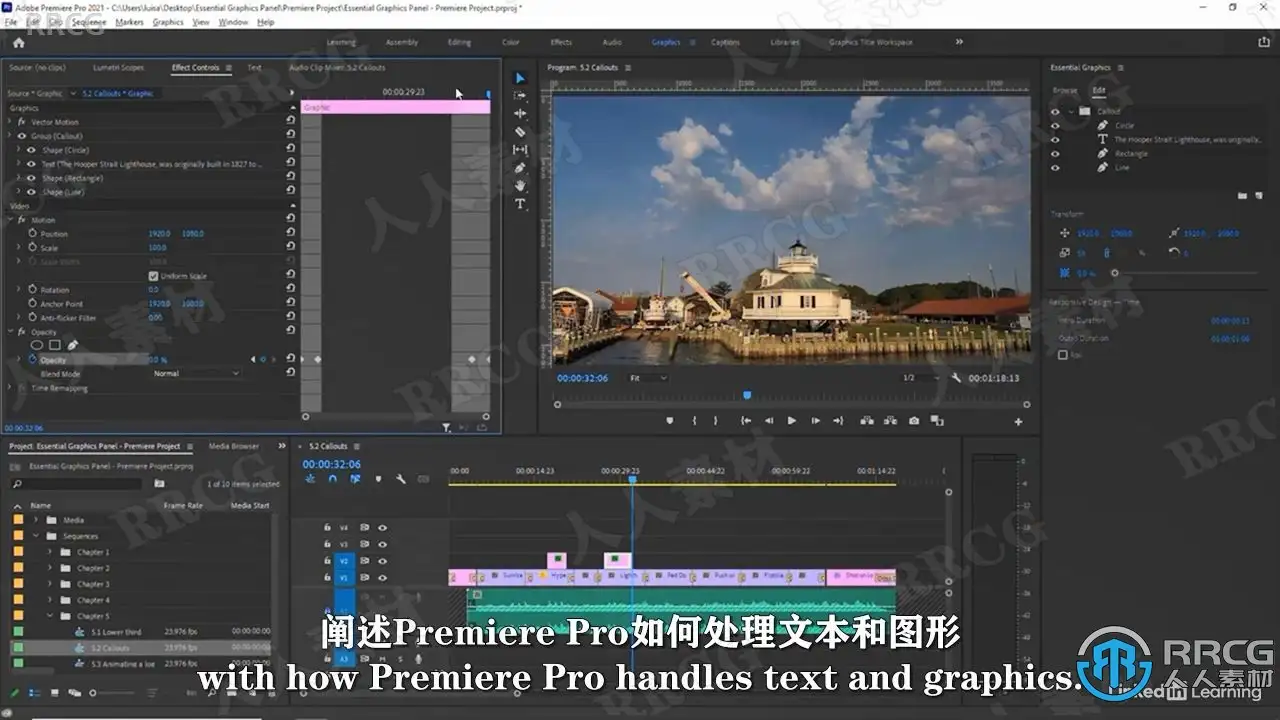Click the Home icon at top left
This screenshot has height=720, width=1280.
click(x=17, y=43)
